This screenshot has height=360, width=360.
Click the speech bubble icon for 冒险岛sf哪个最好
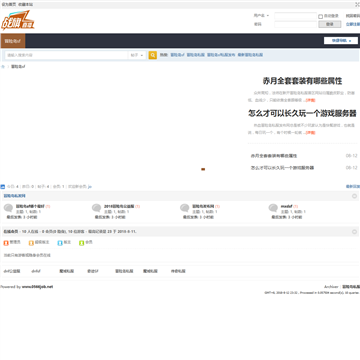point(8,208)
